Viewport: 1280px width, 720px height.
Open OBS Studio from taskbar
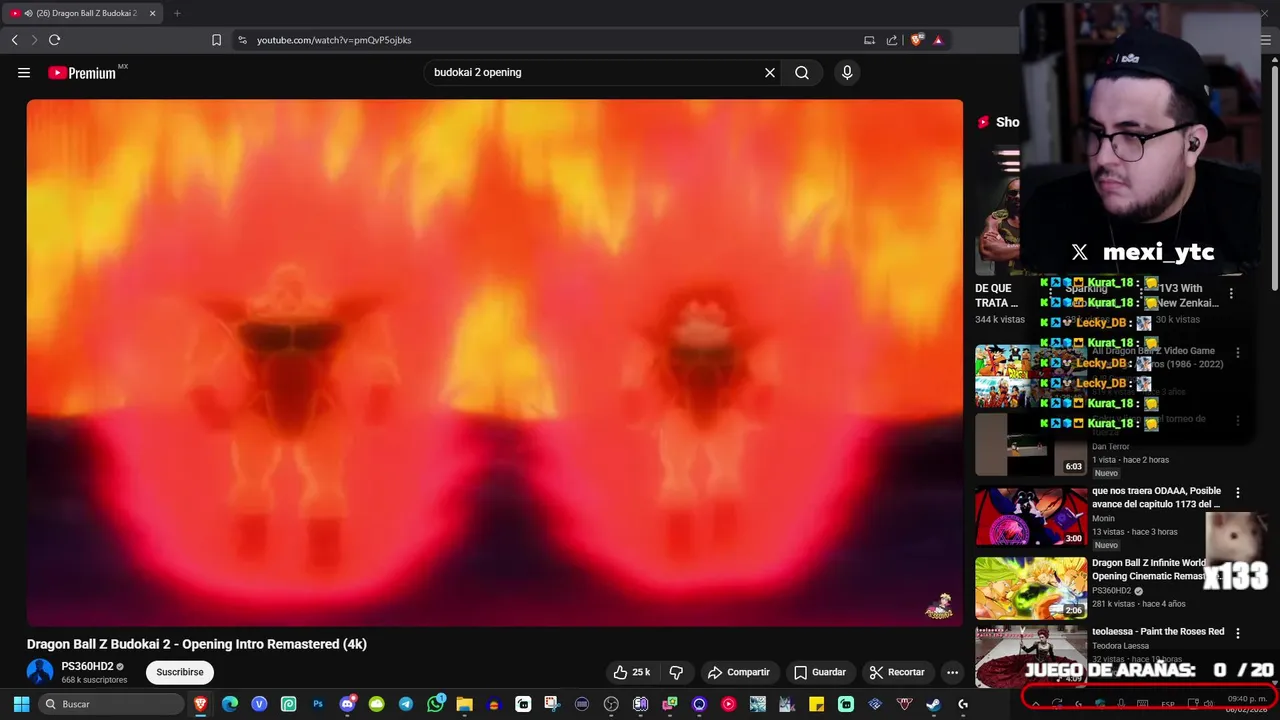(612, 704)
